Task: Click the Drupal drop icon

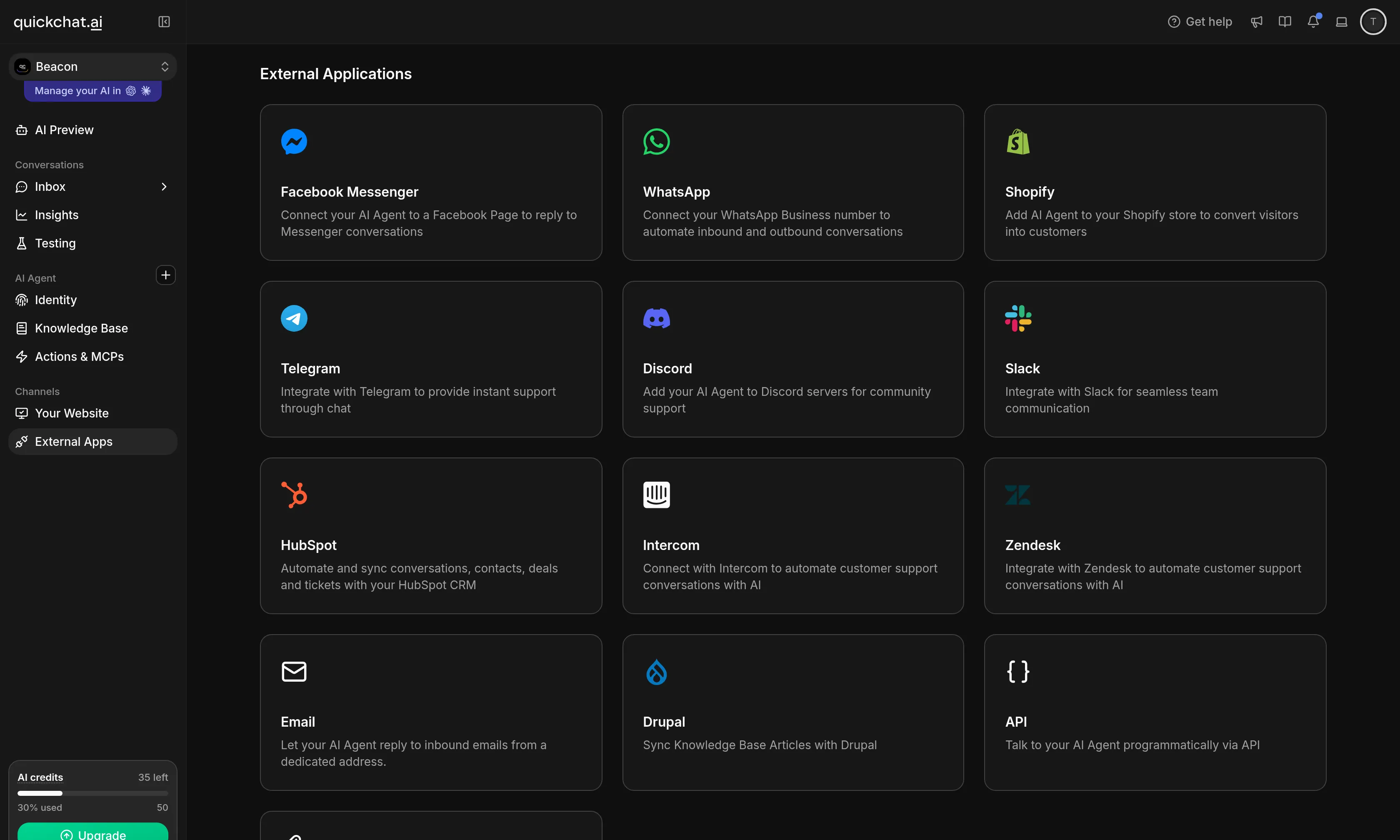Action: pyautogui.click(x=656, y=671)
